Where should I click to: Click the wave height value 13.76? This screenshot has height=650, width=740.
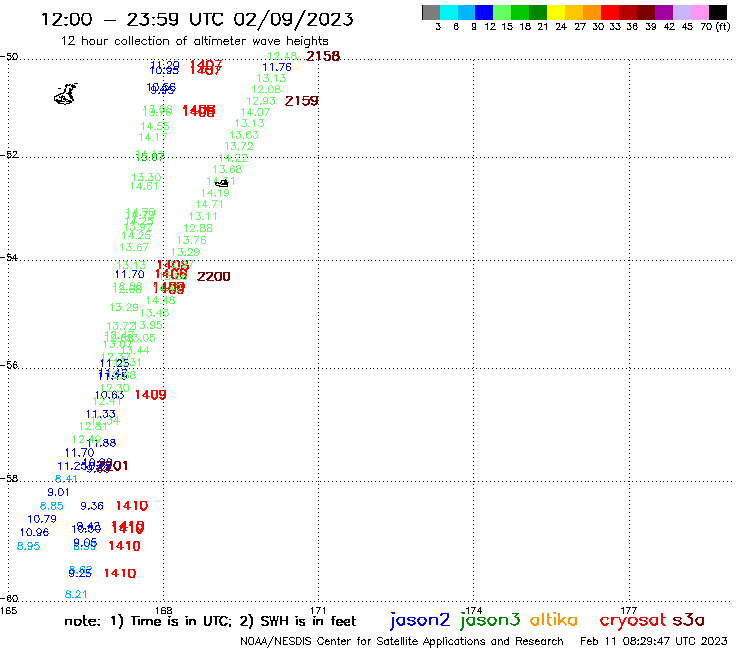192,240
